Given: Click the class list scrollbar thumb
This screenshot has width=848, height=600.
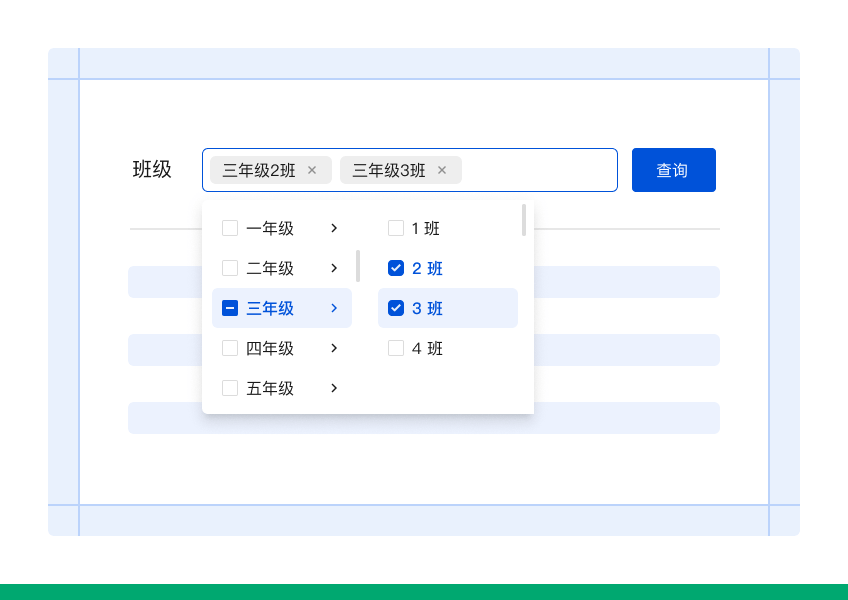Looking at the screenshot, I should [524, 220].
